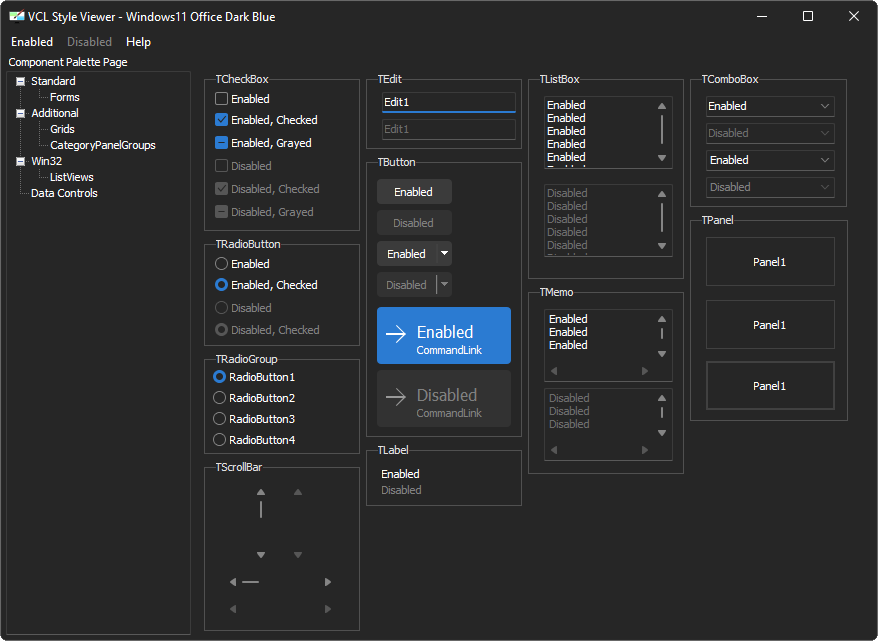The width and height of the screenshot is (878, 641).
Task: Open the Help menu
Action: click(138, 42)
